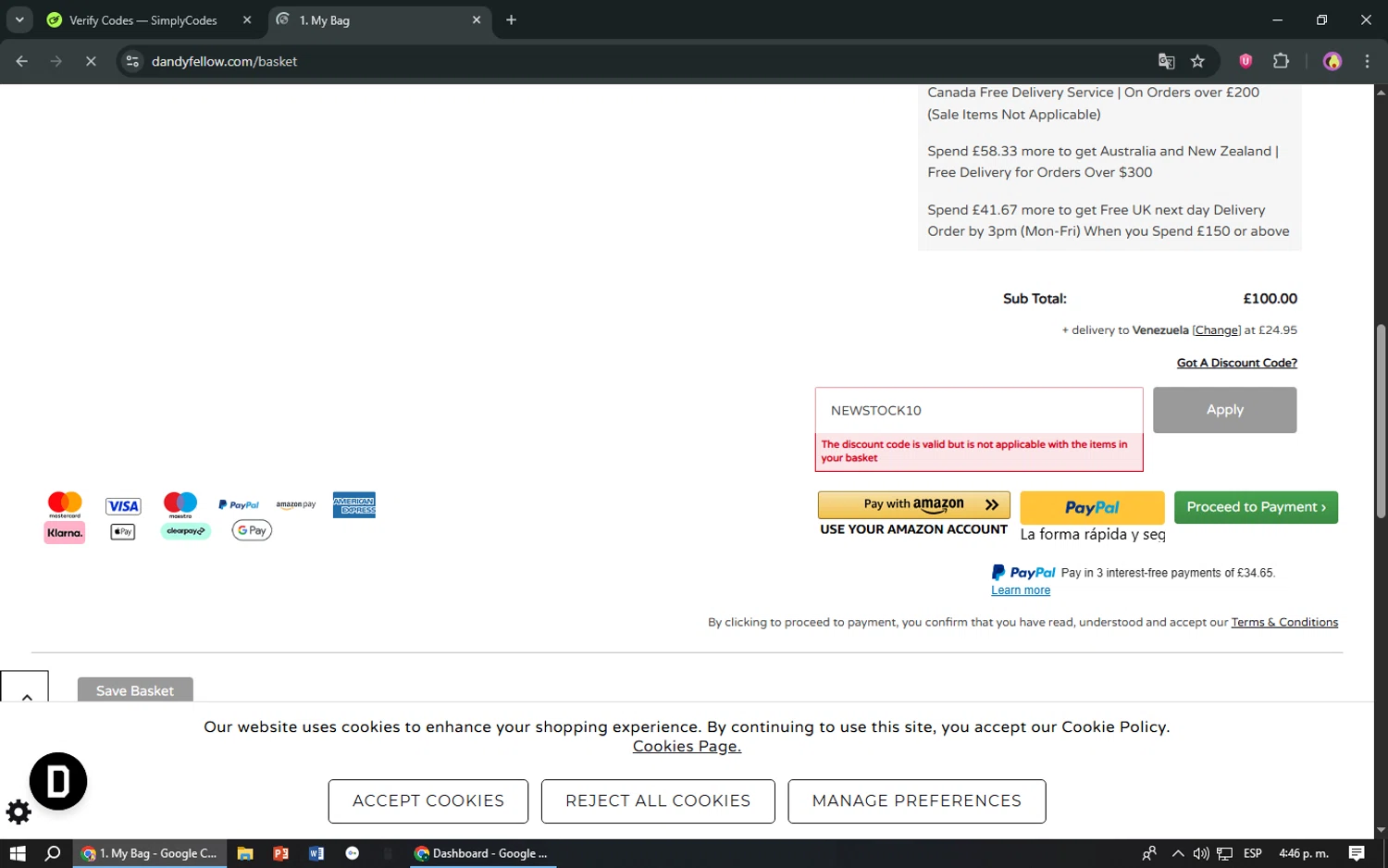
Task: Click the Klarna payment icon
Action: [x=65, y=532]
